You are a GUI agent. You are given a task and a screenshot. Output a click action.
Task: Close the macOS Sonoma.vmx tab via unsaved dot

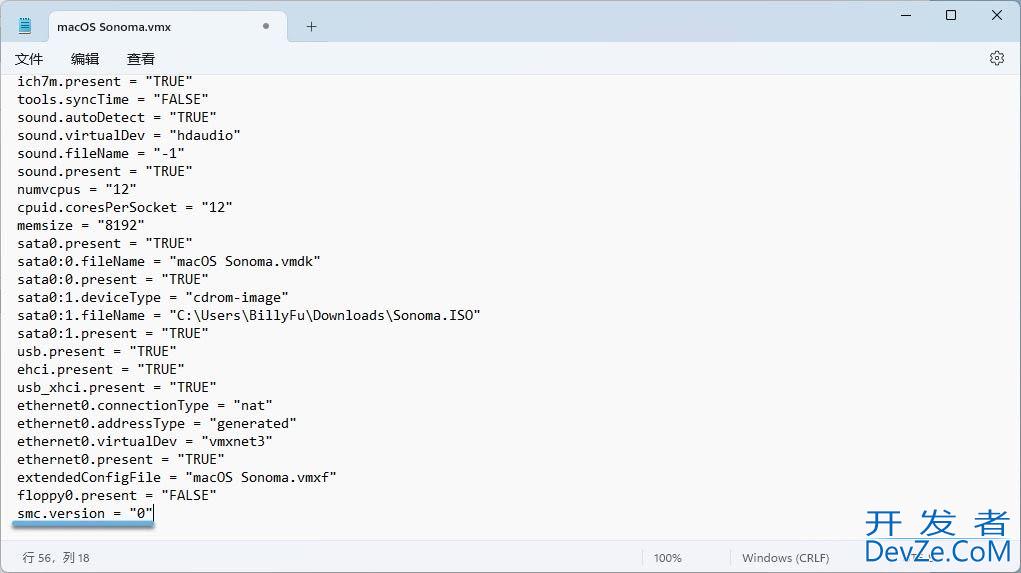click(266, 26)
